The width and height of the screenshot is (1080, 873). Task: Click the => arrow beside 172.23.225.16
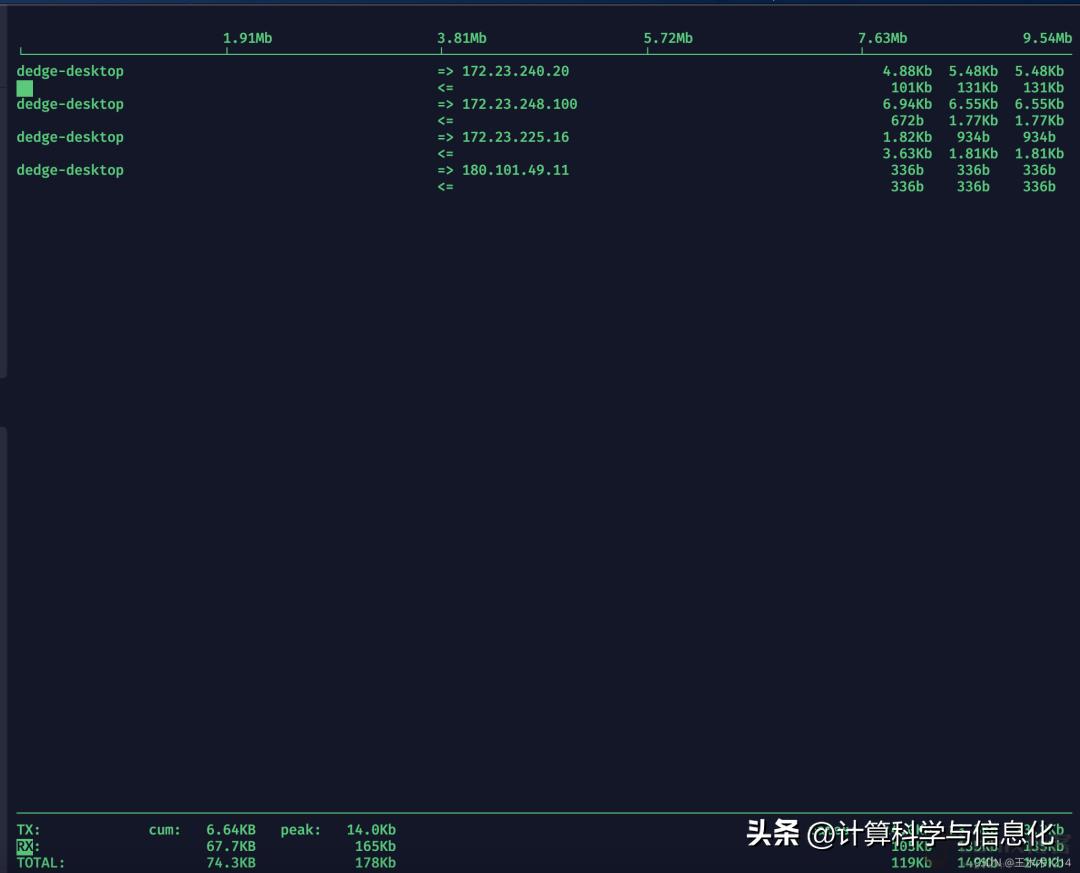(444, 137)
